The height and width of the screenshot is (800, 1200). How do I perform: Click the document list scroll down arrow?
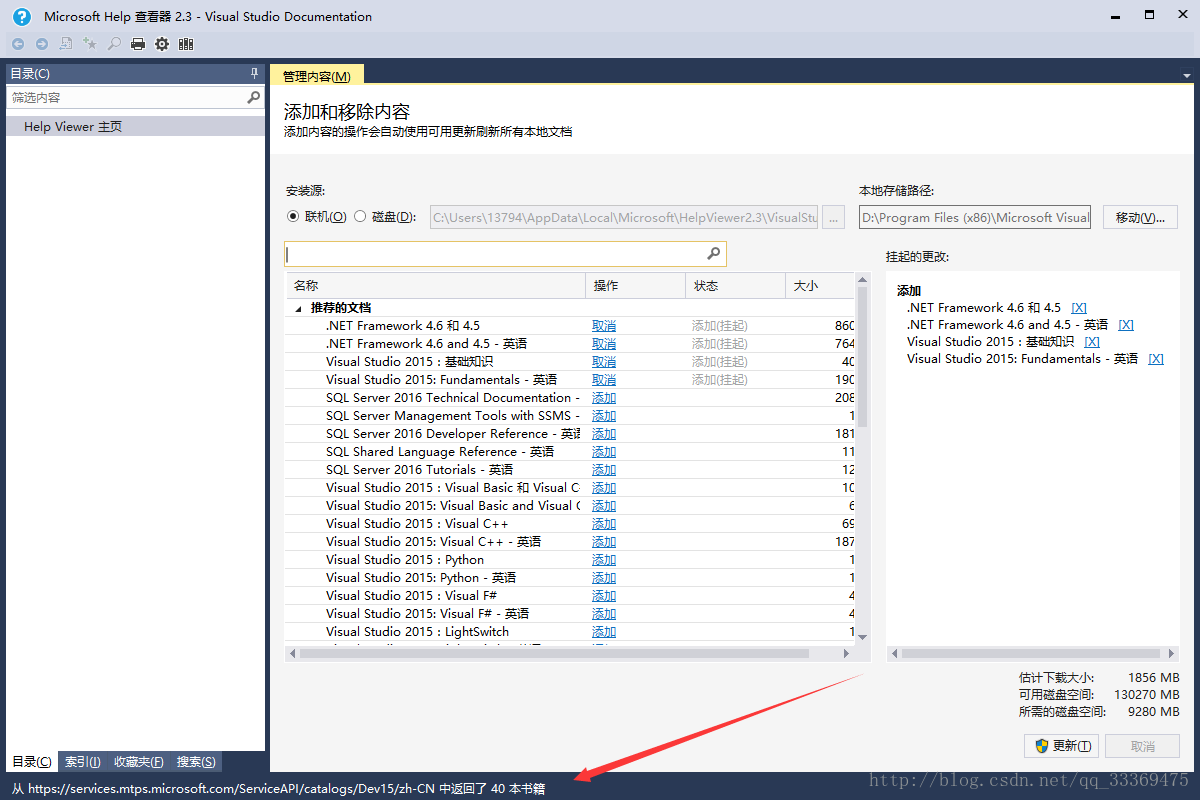(x=863, y=637)
